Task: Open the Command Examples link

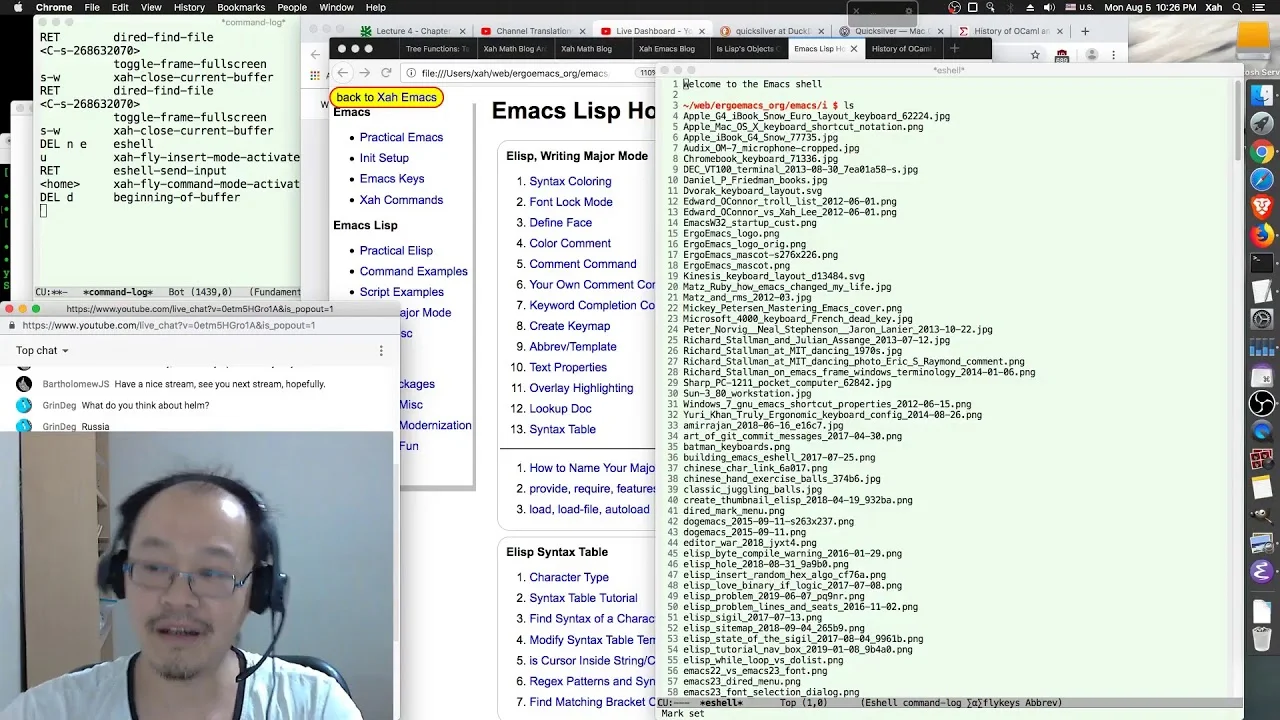Action: click(413, 271)
